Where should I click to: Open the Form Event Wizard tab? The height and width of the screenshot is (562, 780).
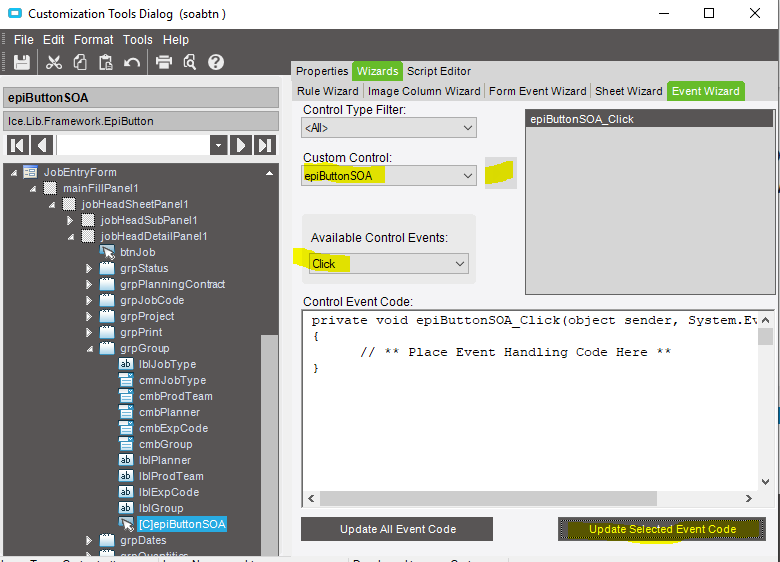(x=538, y=91)
